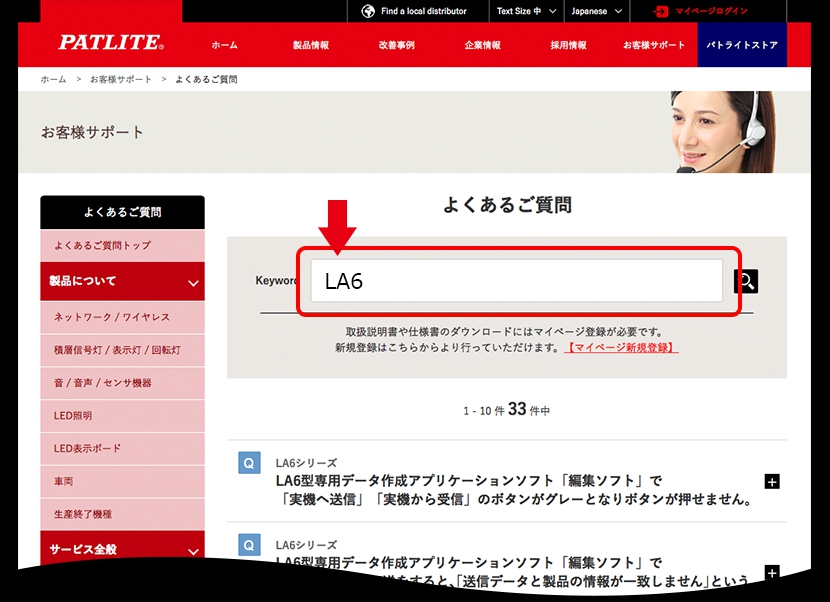This screenshot has height=602, width=830.
Task: Go to ホーム in main navigation
Action: pyautogui.click(x=224, y=45)
